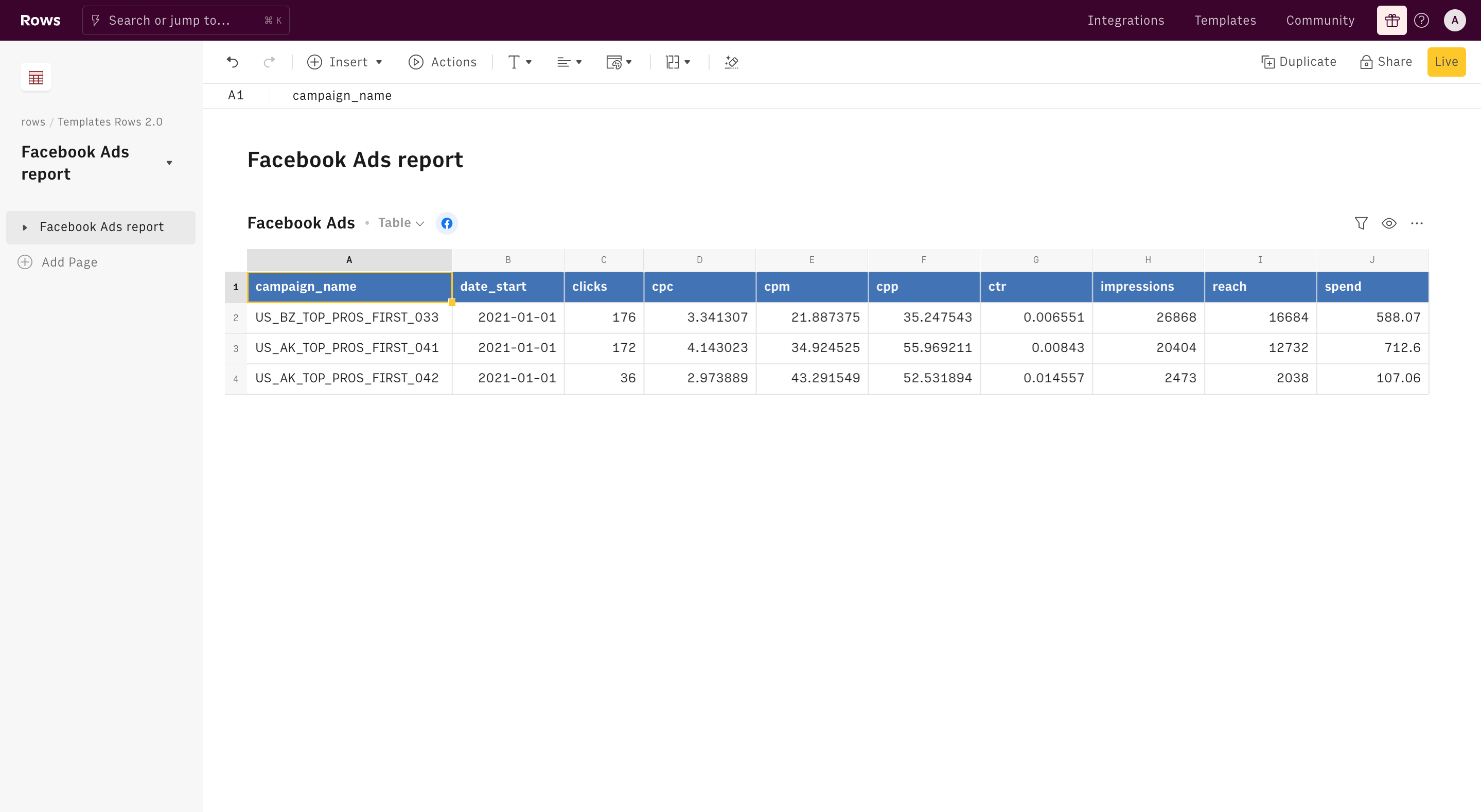The width and height of the screenshot is (1481, 812).
Task: Open the gift rewards icon
Action: pos(1391,21)
